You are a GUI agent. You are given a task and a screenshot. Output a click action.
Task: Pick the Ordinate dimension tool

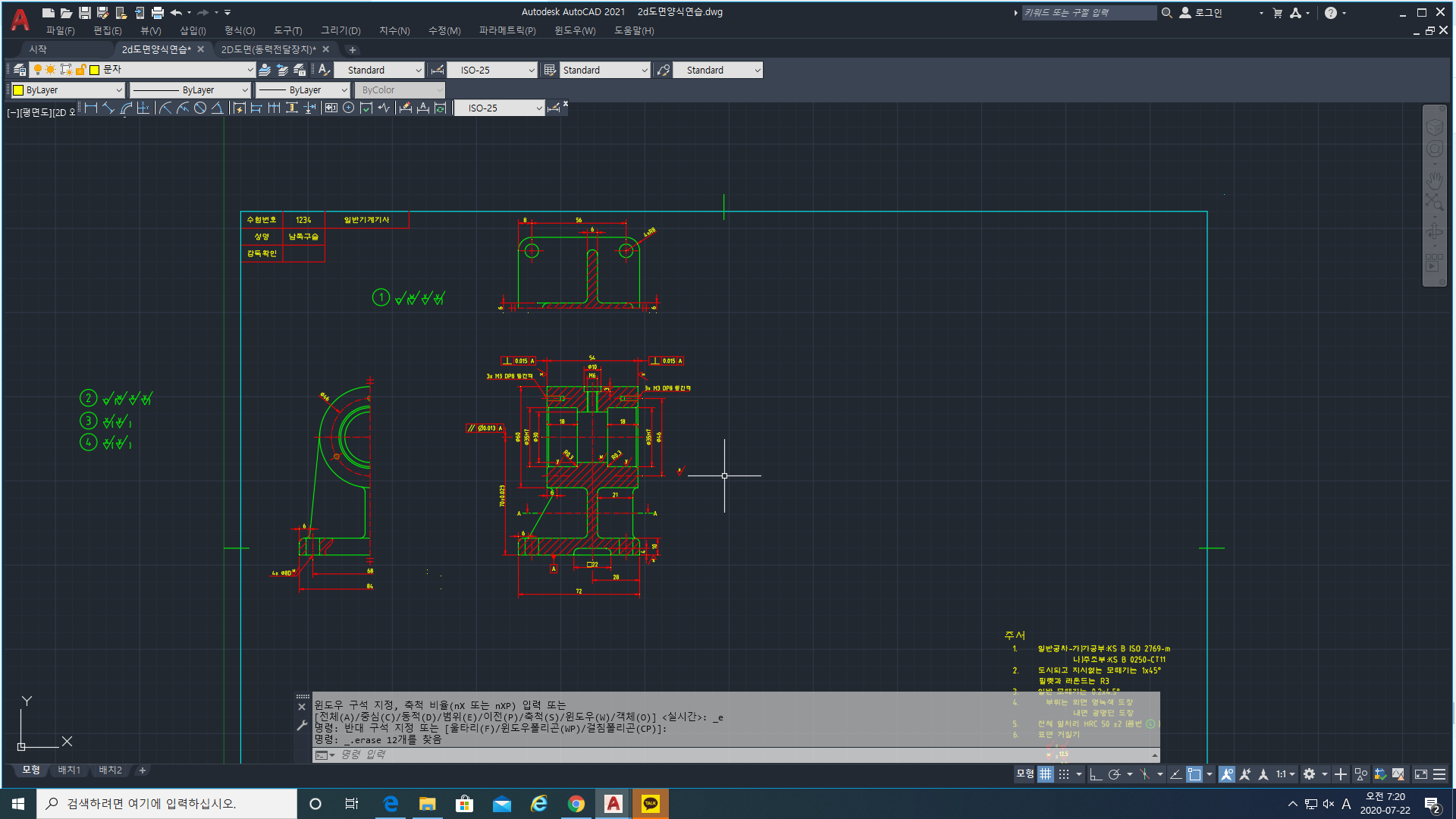143,108
